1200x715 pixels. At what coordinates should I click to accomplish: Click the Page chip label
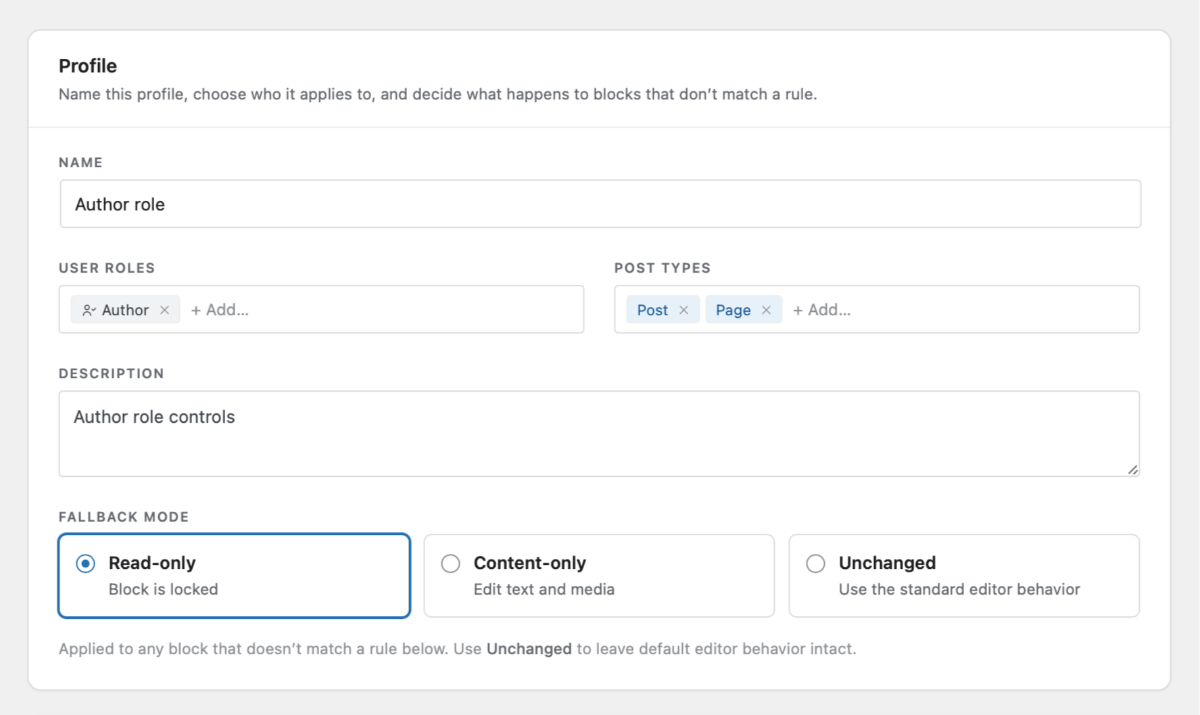[733, 310]
